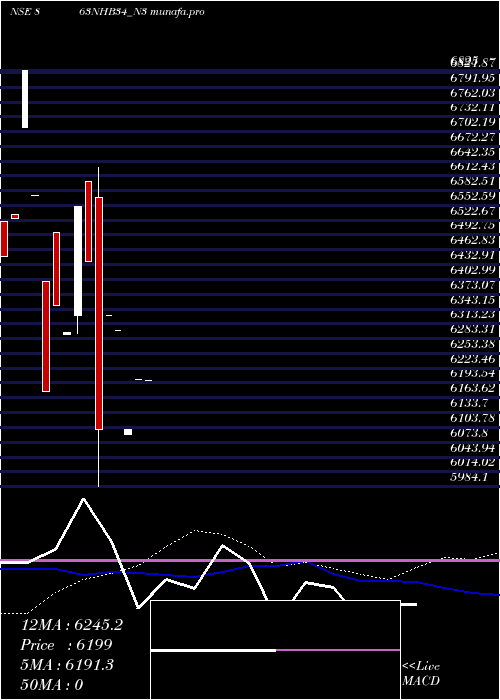Viewport: 500px width, 700px height.
Task: Choose the 6043.94 axis label
Action: point(472,447)
